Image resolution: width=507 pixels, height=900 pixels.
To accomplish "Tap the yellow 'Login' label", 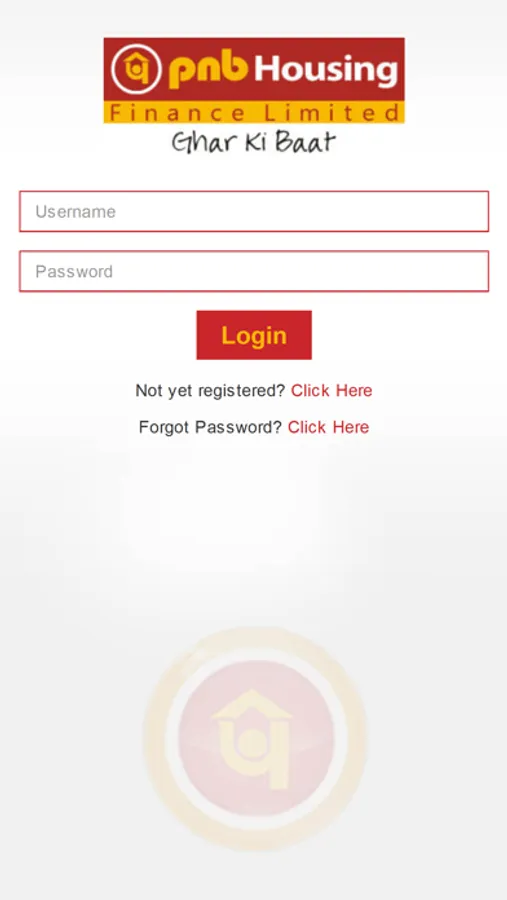I will [x=254, y=336].
